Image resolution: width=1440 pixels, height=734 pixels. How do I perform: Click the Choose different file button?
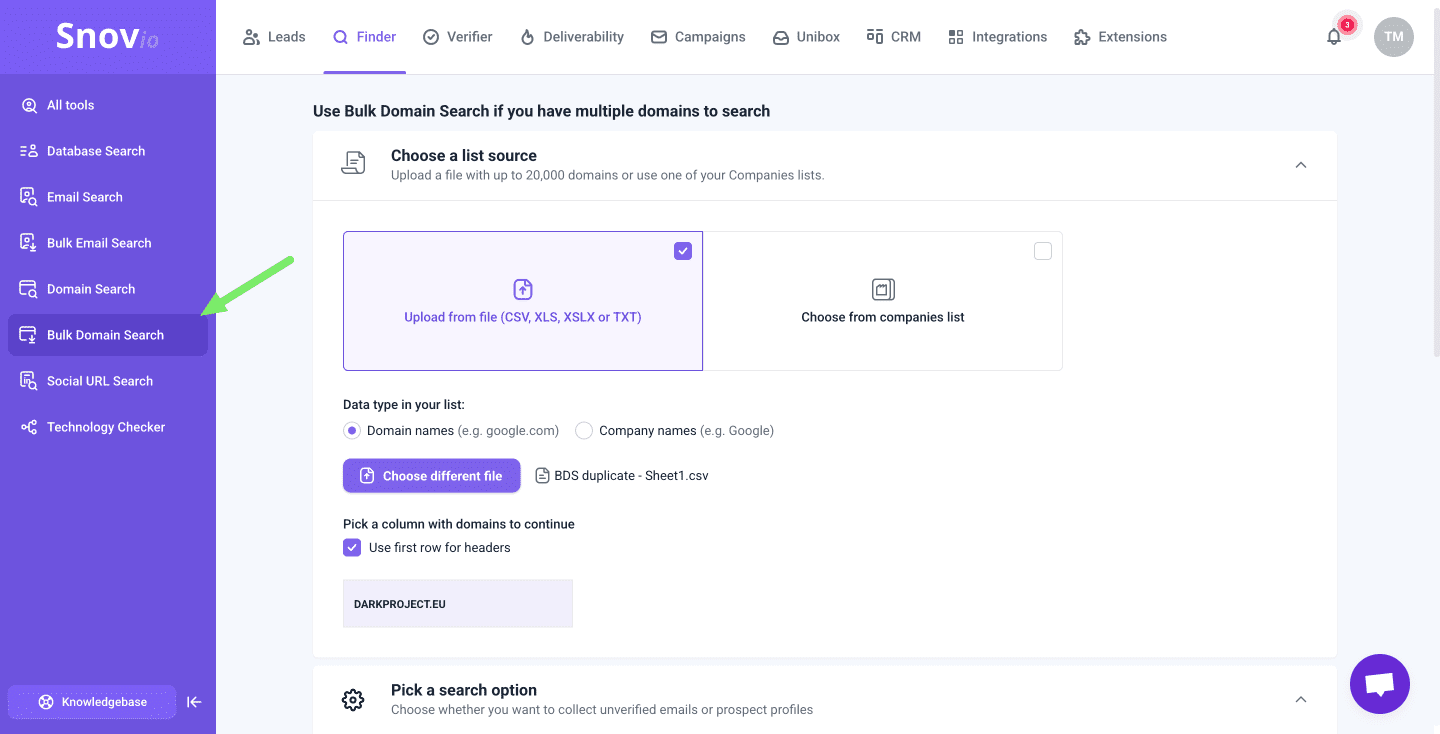click(431, 476)
